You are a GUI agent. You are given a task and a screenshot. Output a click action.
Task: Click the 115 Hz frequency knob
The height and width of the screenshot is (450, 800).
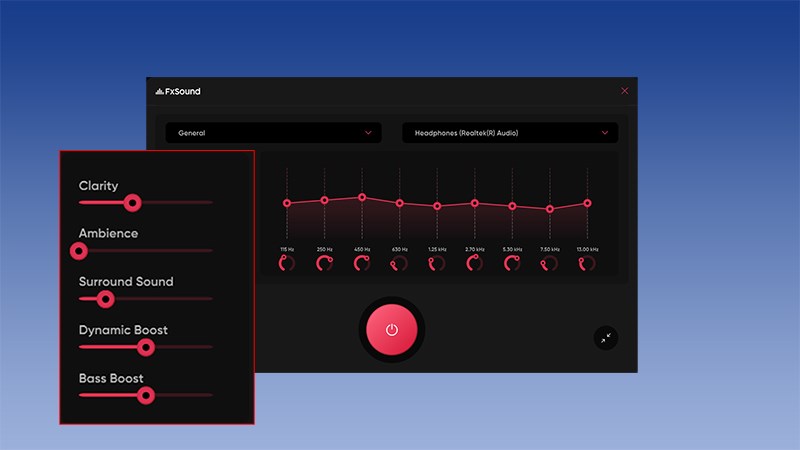pyautogui.click(x=287, y=263)
